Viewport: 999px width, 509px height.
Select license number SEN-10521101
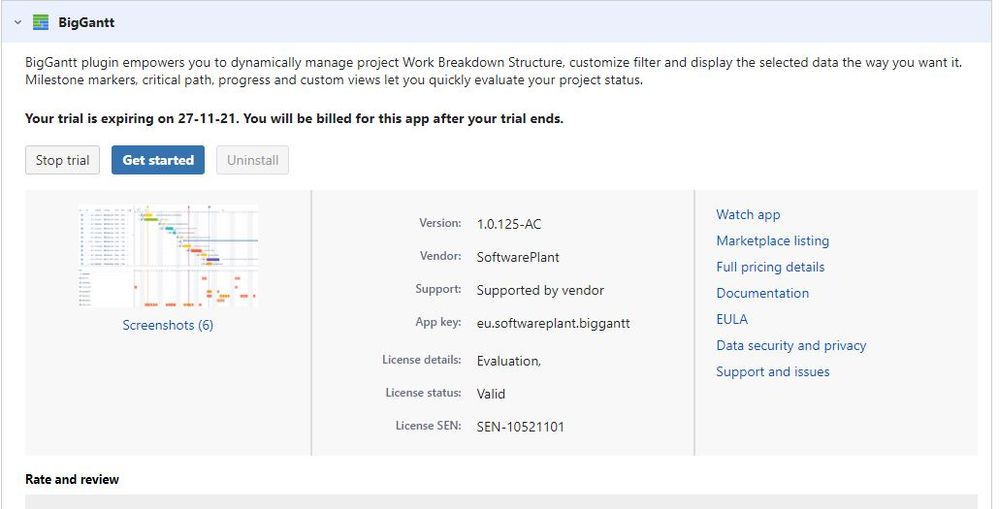pos(520,427)
